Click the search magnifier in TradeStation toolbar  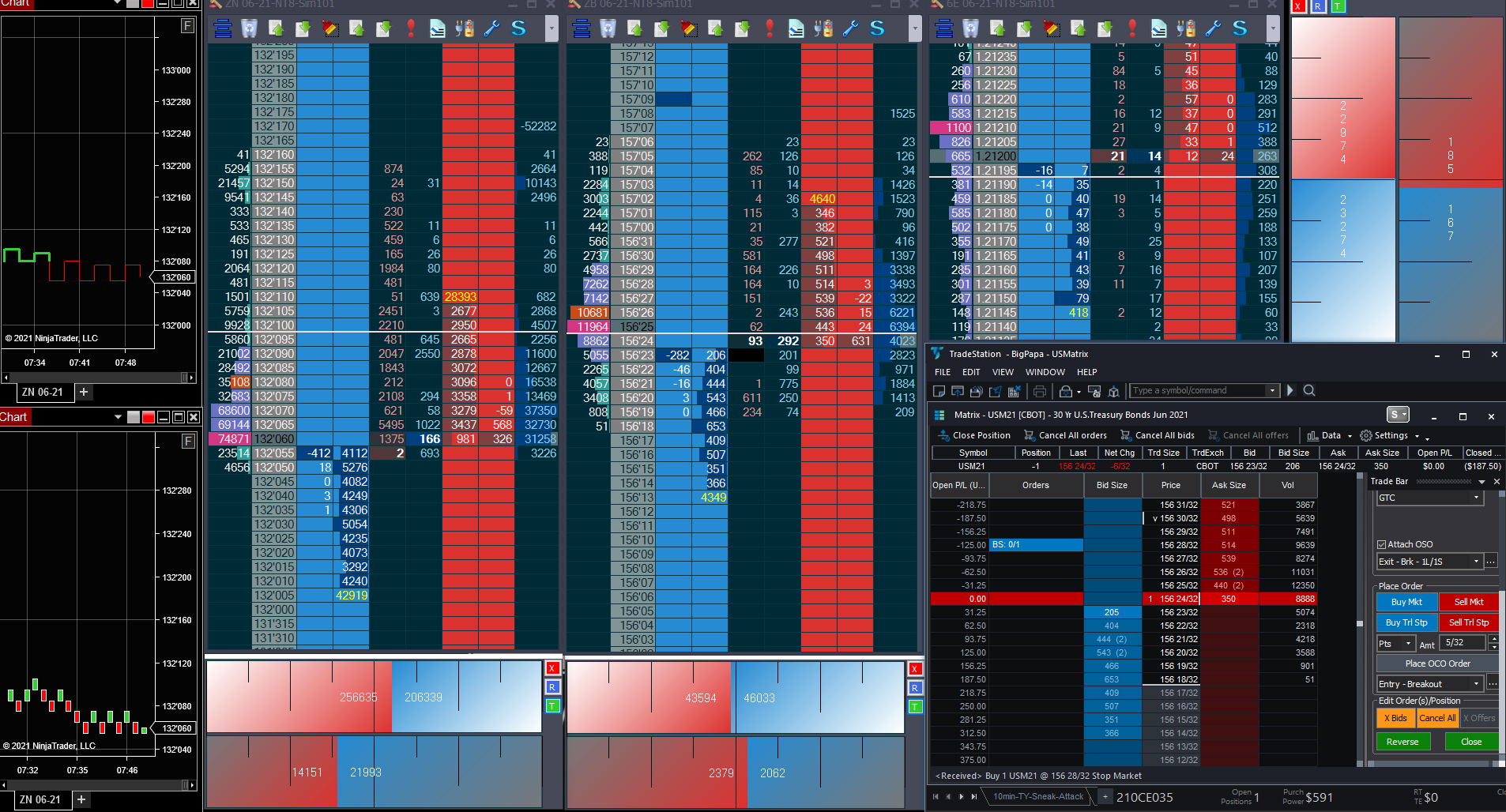[x=1309, y=390]
